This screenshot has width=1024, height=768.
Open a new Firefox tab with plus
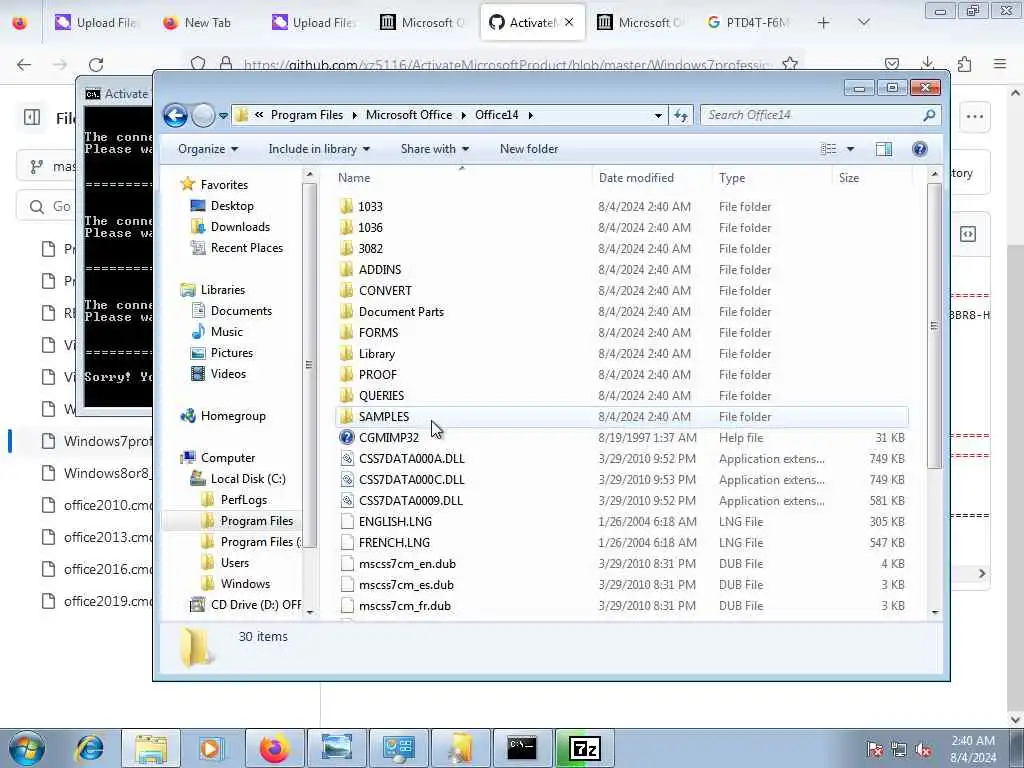point(824,23)
